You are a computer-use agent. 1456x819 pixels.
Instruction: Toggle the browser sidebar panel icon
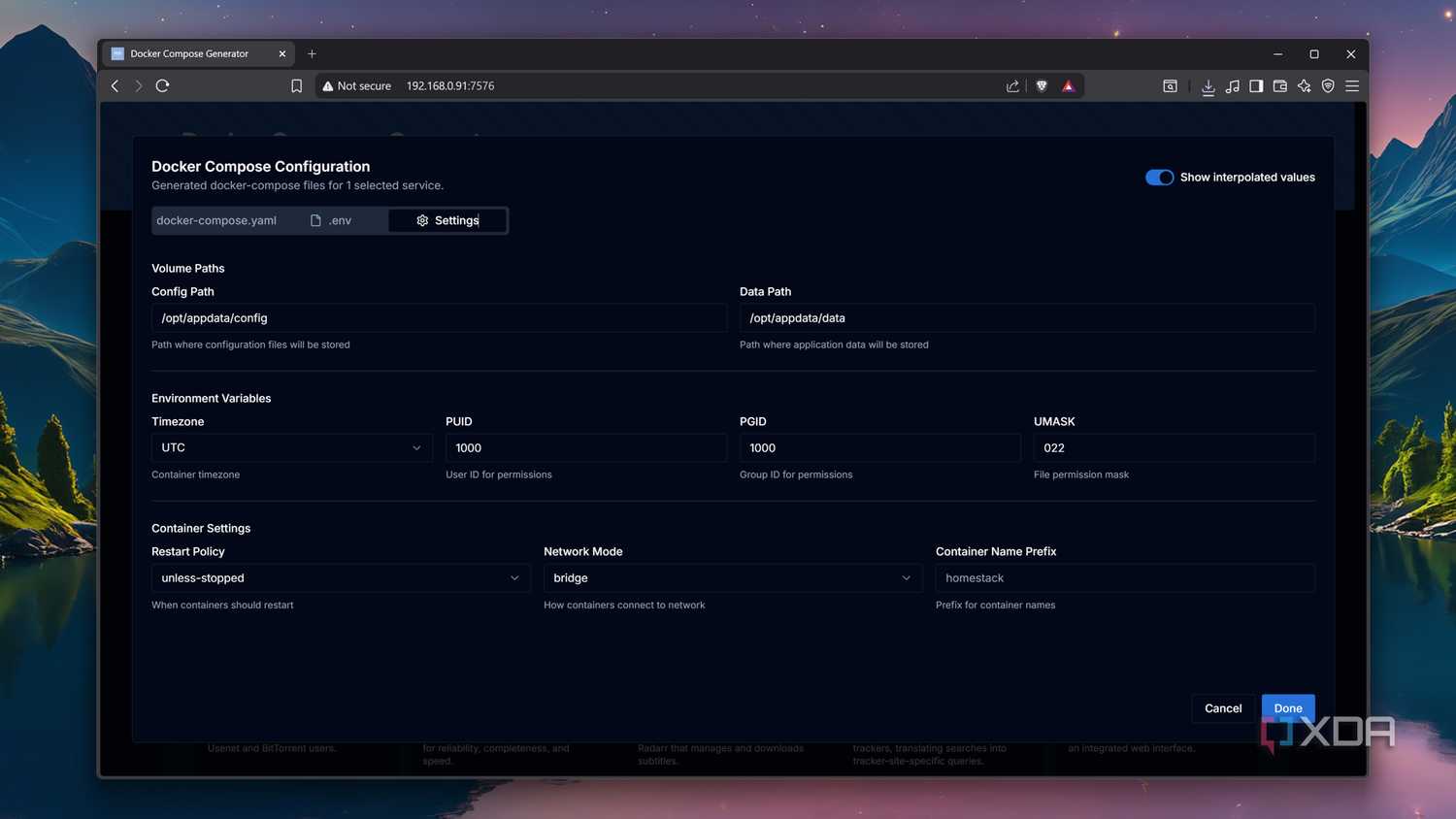pyautogui.click(x=1256, y=85)
